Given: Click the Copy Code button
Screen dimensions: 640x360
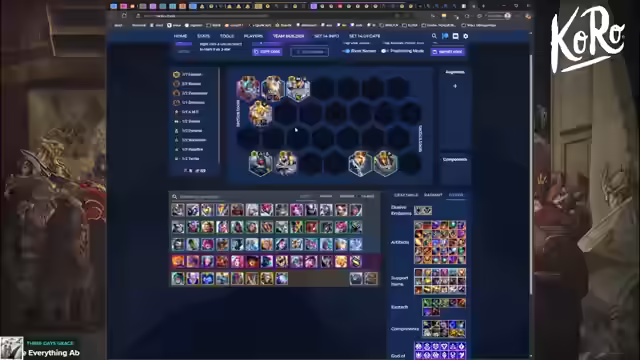Looking at the screenshot, I should point(267,52).
